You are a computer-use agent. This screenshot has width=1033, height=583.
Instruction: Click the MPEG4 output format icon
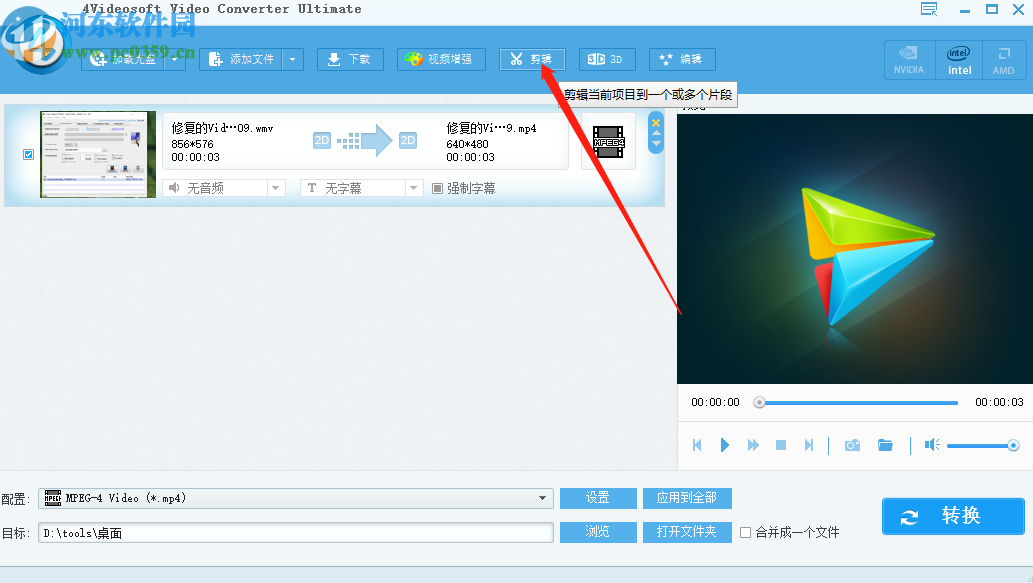click(x=608, y=142)
